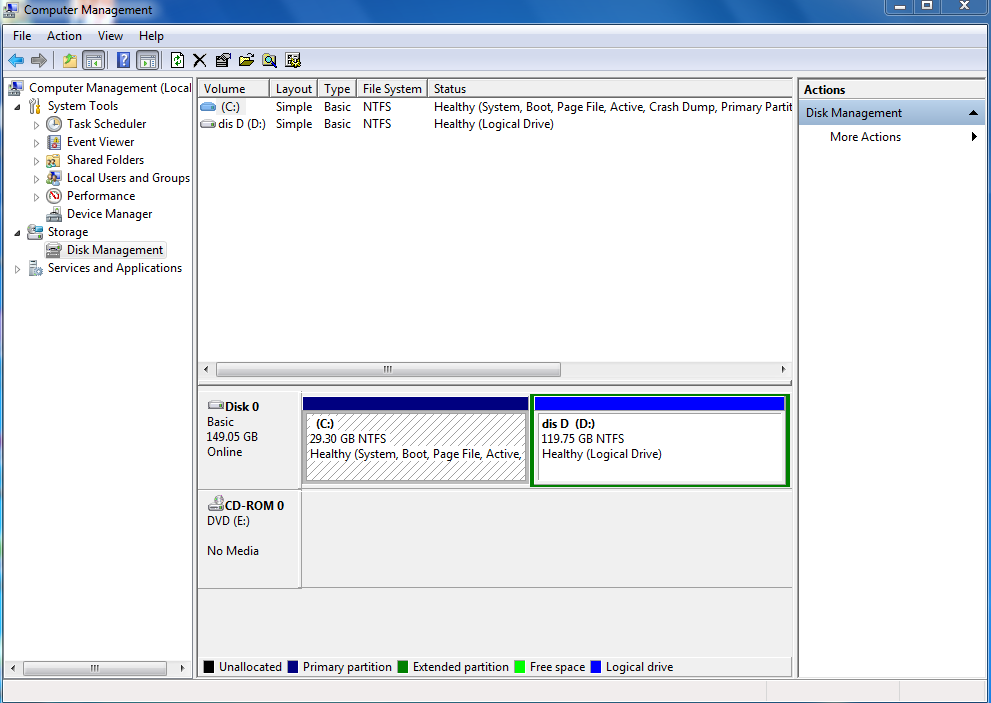991x703 pixels.
Task: Click the Shared Folders icon
Action: tap(54, 160)
